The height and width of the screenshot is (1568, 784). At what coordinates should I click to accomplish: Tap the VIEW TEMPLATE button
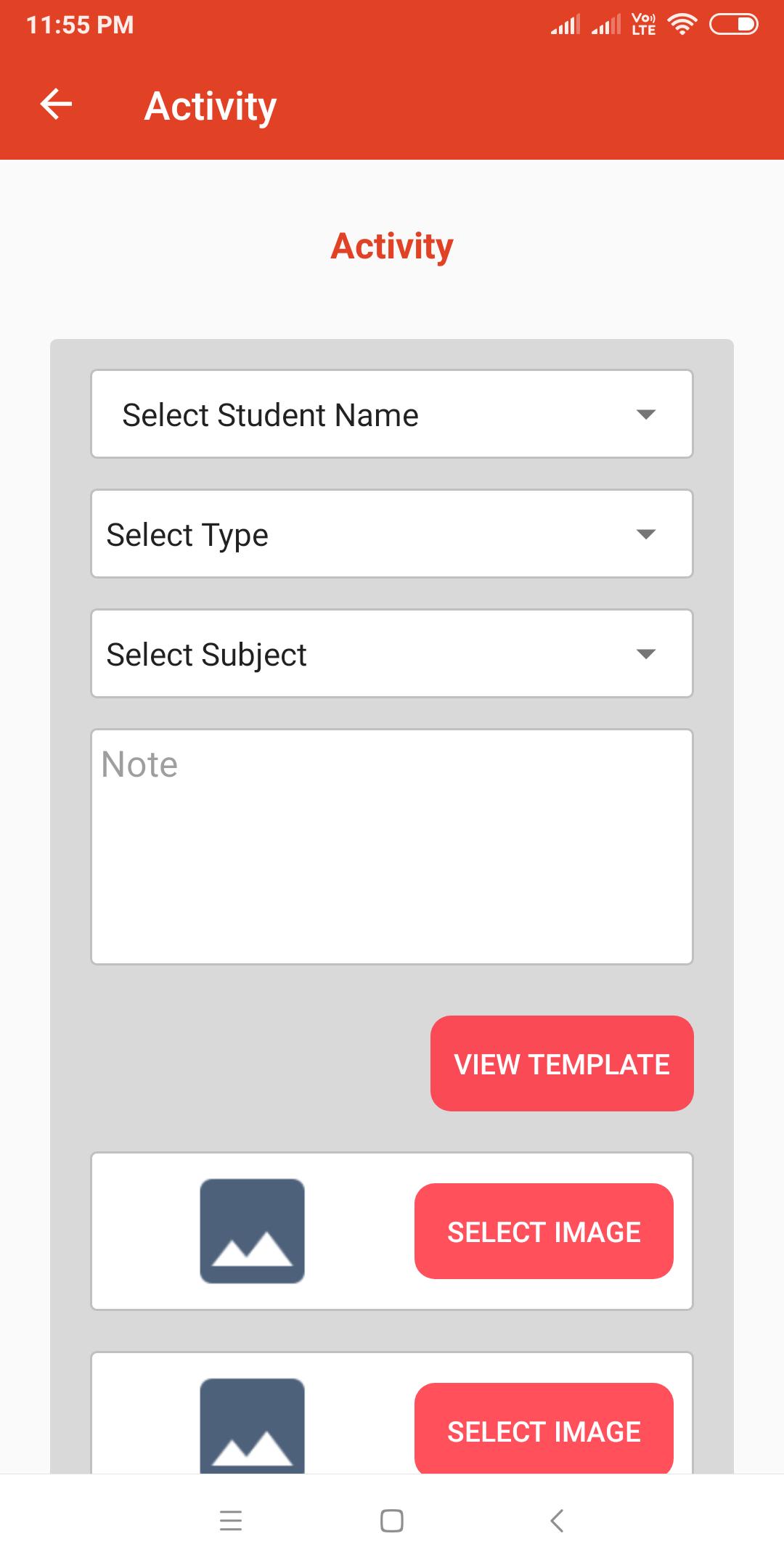click(562, 1063)
